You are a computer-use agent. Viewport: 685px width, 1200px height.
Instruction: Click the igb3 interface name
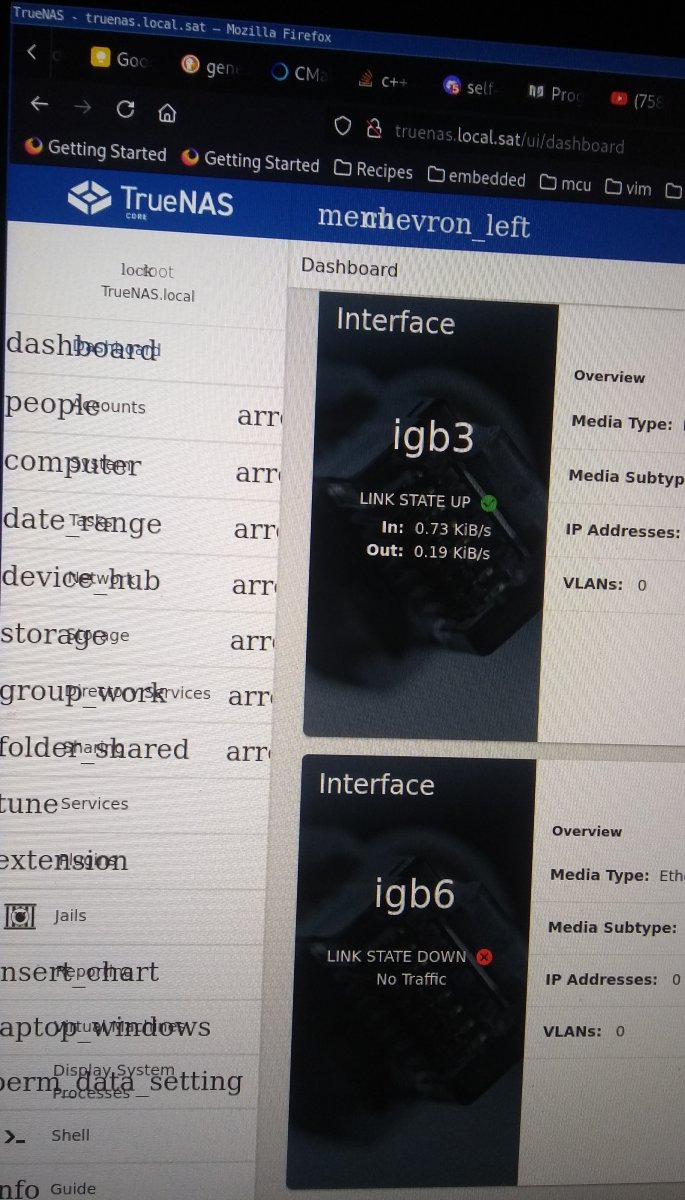(432, 437)
